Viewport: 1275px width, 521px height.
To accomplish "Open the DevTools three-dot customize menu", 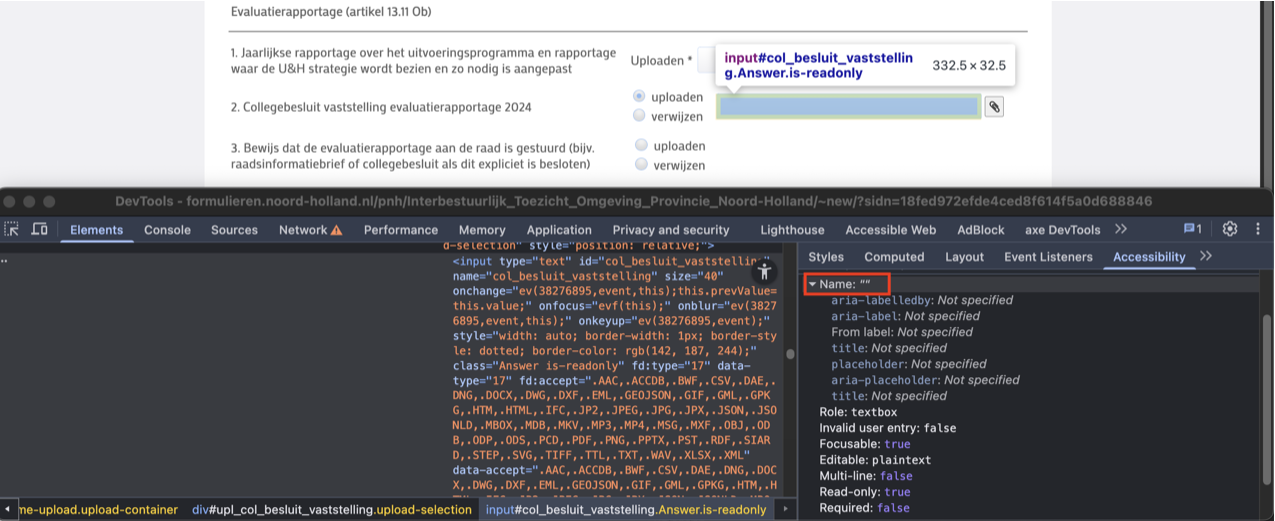I will tap(1257, 229).
